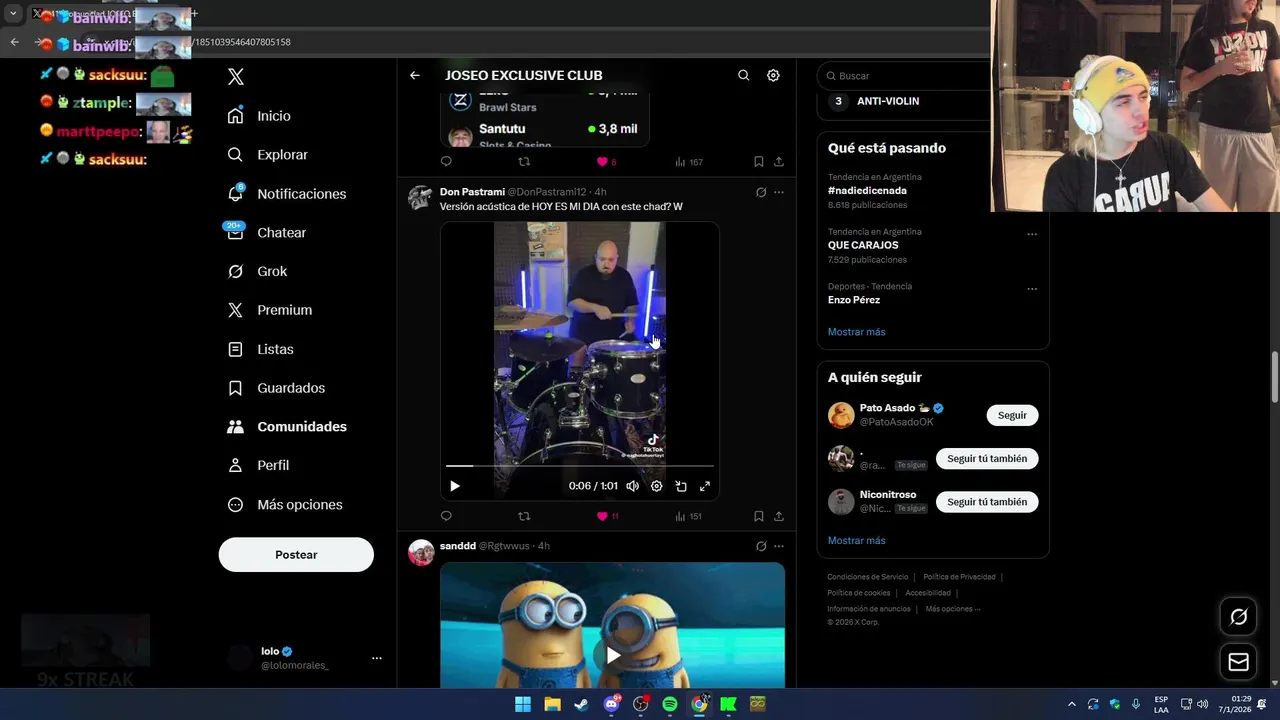Open sanddd's profile name
The height and width of the screenshot is (720, 1280).
click(458, 546)
